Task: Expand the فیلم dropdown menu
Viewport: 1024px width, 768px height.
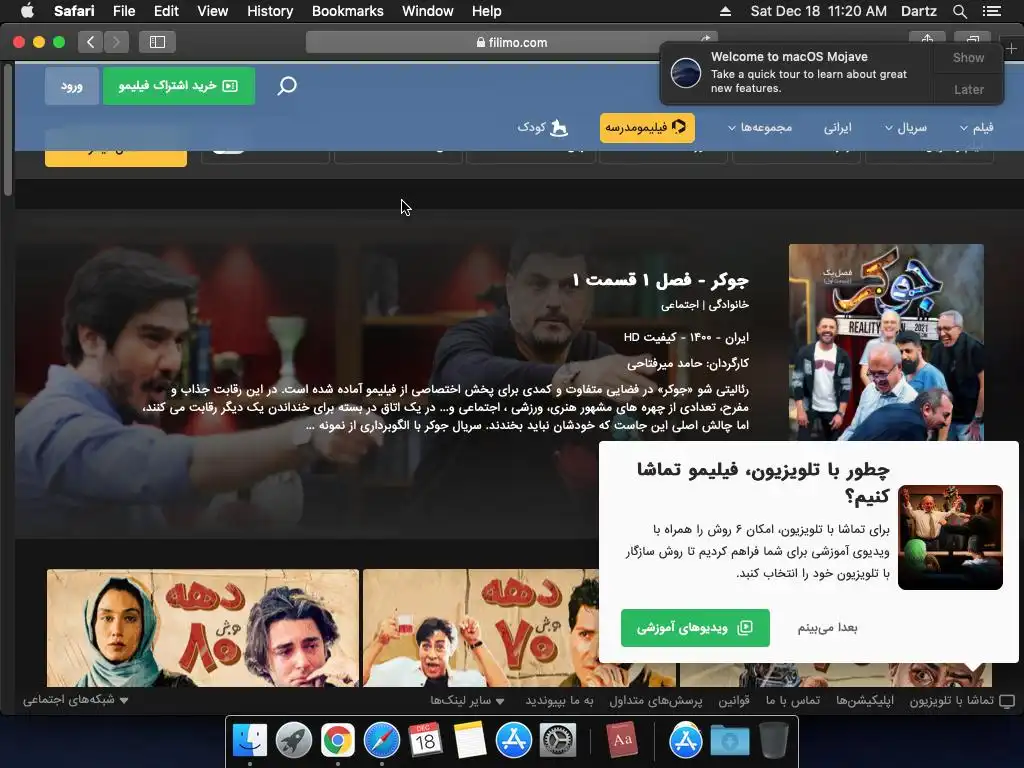Action: (977, 127)
